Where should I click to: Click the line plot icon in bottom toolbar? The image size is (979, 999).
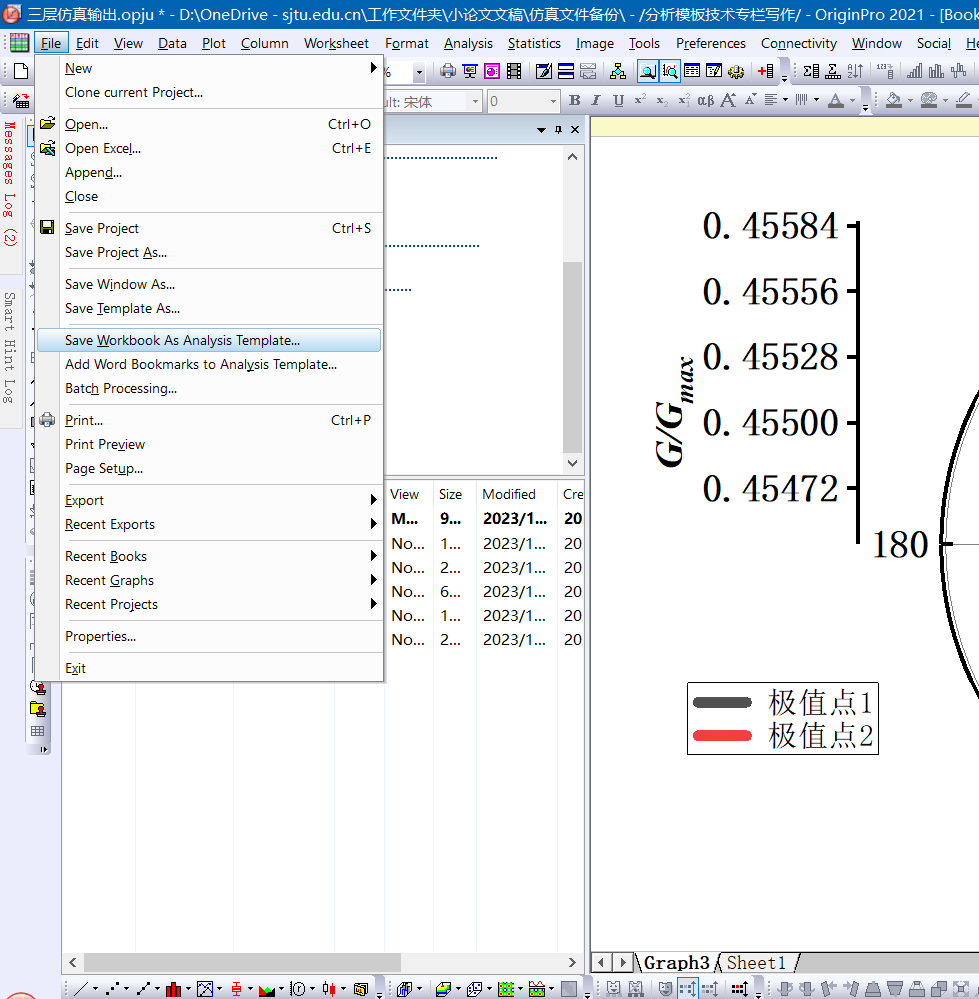[x=80, y=989]
